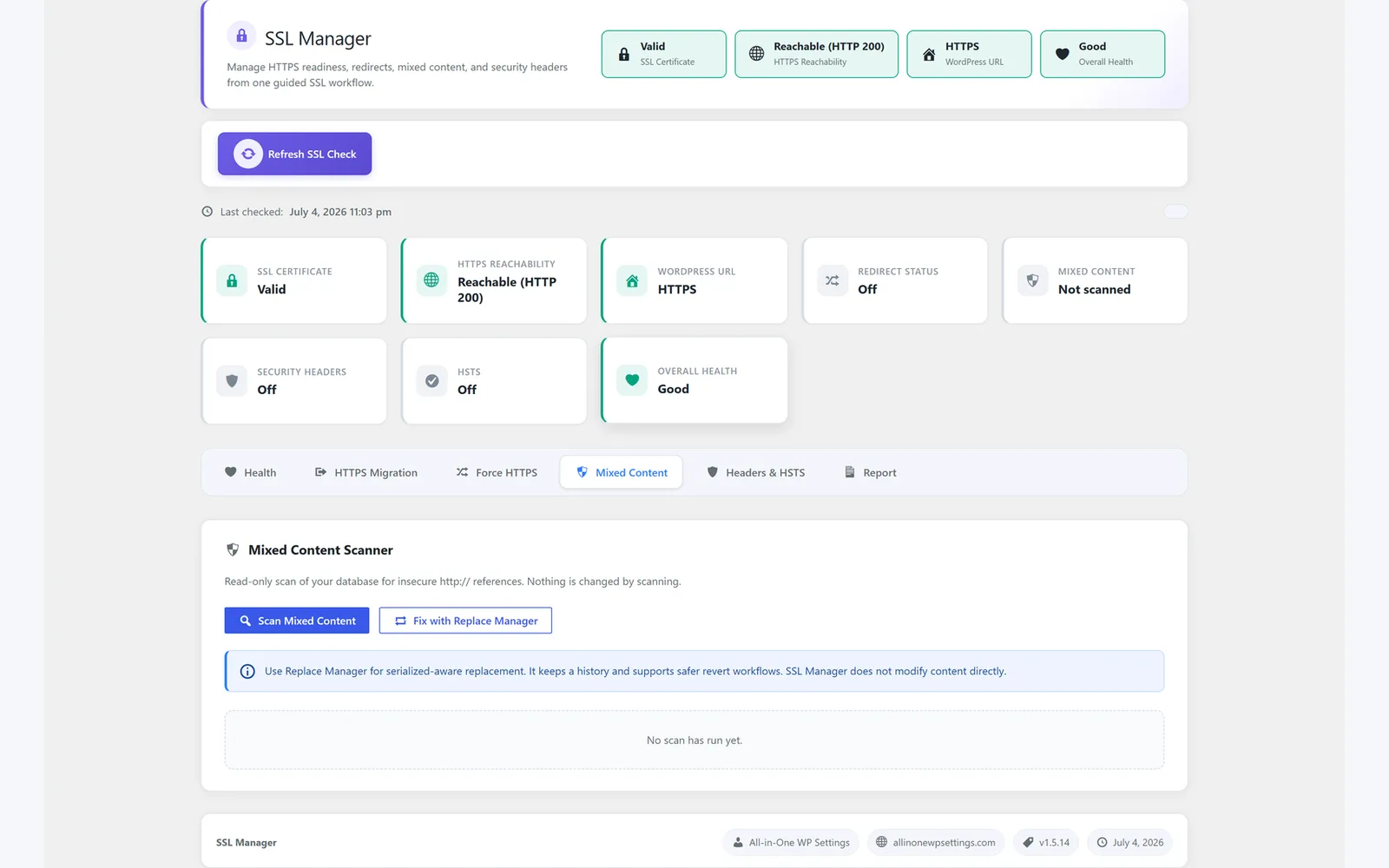Viewport: 1389px width, 868px height.
Task: Click the clock icon beside Last checked
Action: coord(207,212)
